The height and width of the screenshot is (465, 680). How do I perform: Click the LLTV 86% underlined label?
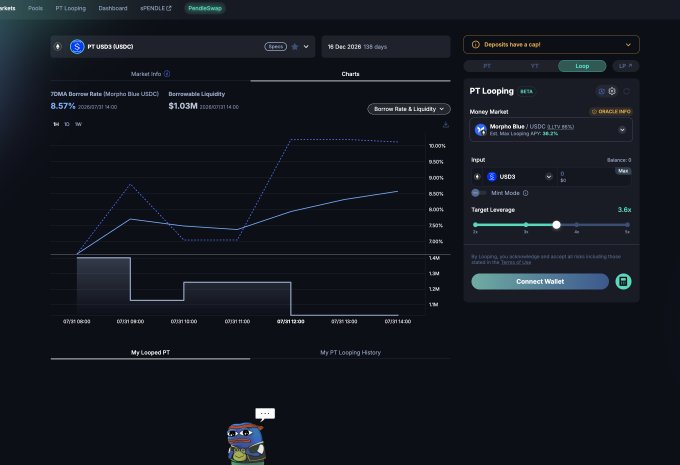(560, 127)
